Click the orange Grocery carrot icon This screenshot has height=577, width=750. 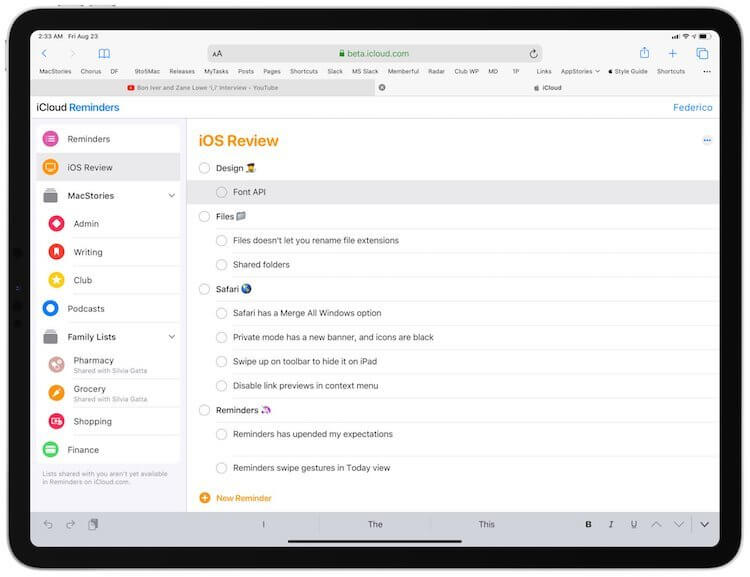pos(56,393)
